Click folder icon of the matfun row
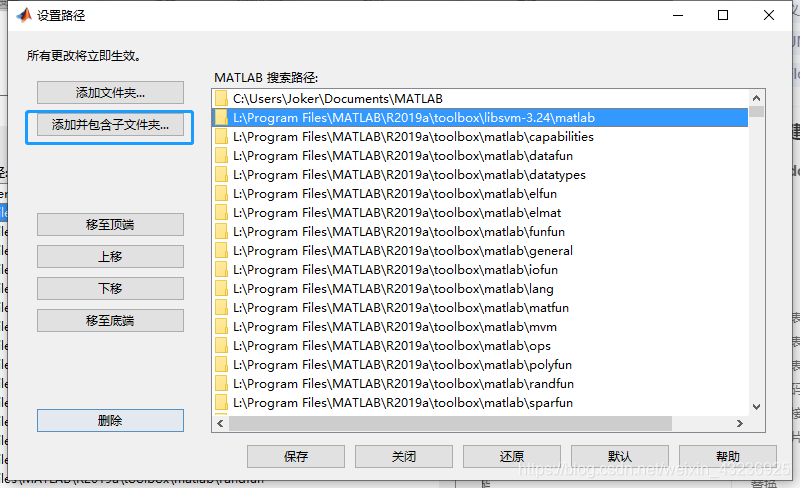Image resolution: width=800 pixels, height=488 pixels. pyautogui.click(x=221, y=308)
